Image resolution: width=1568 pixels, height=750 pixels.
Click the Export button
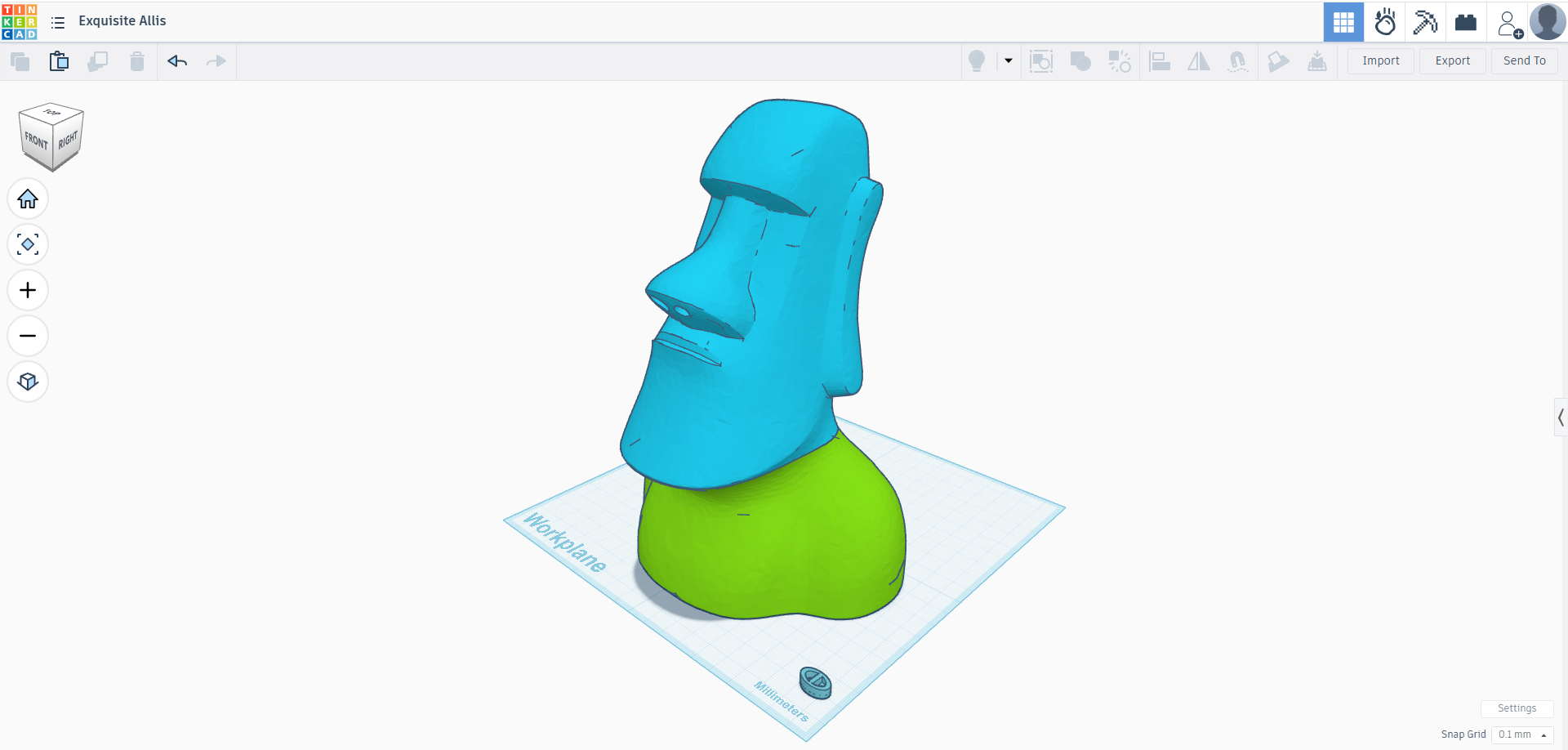1453,61
